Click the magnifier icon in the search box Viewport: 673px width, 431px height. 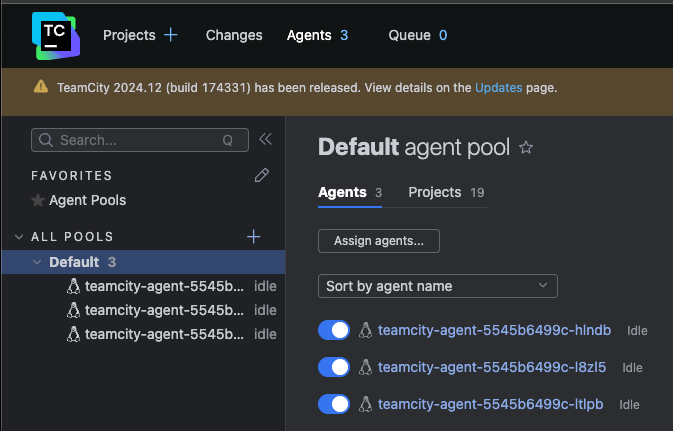[x=46, y=140]
